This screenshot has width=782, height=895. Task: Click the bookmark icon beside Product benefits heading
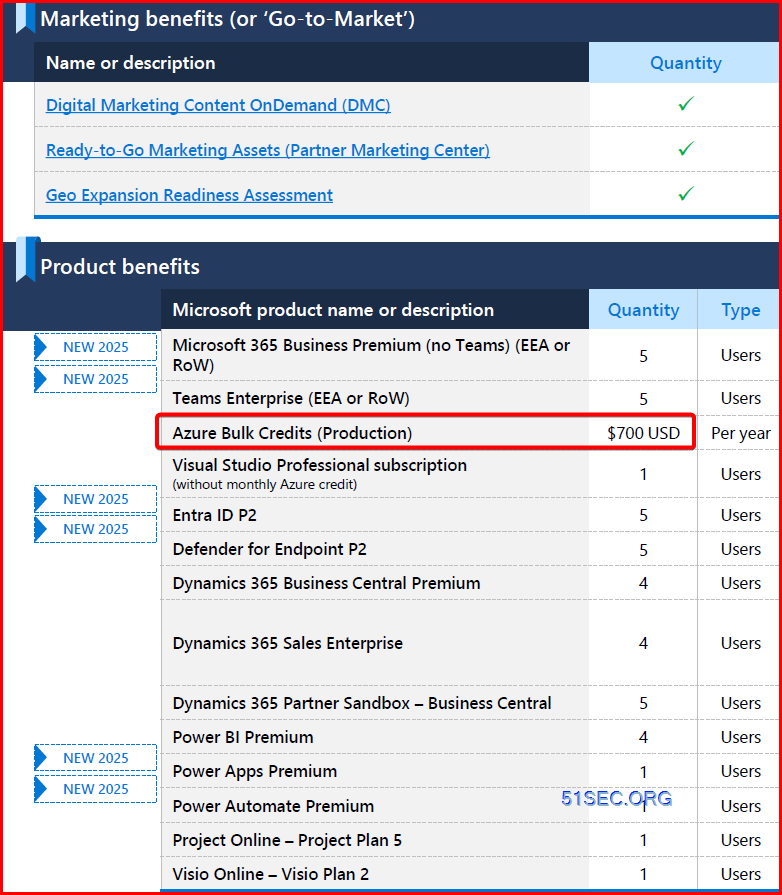click(27, 260)
